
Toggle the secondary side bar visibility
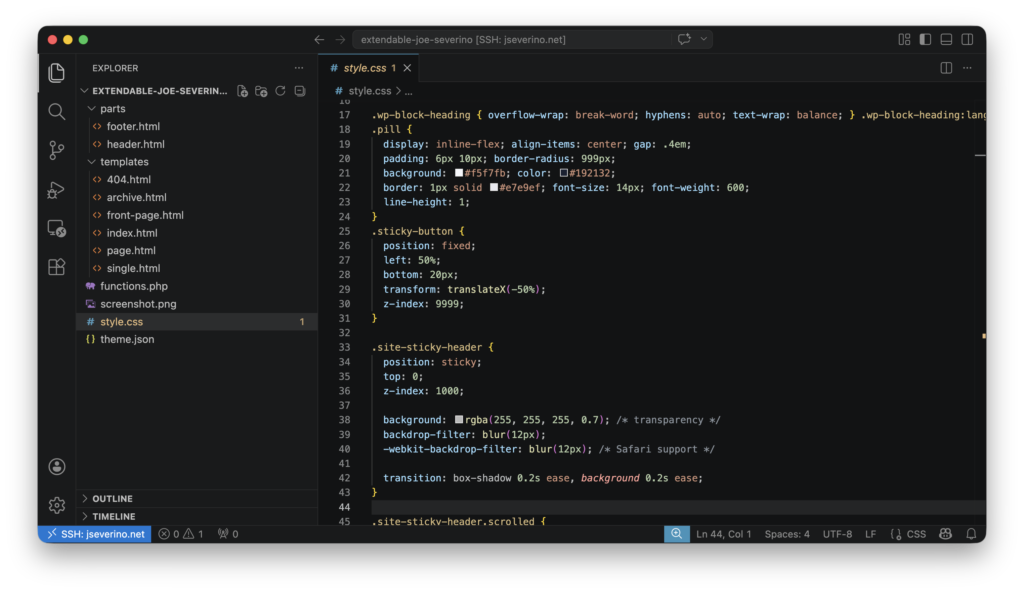pos(967,39)
